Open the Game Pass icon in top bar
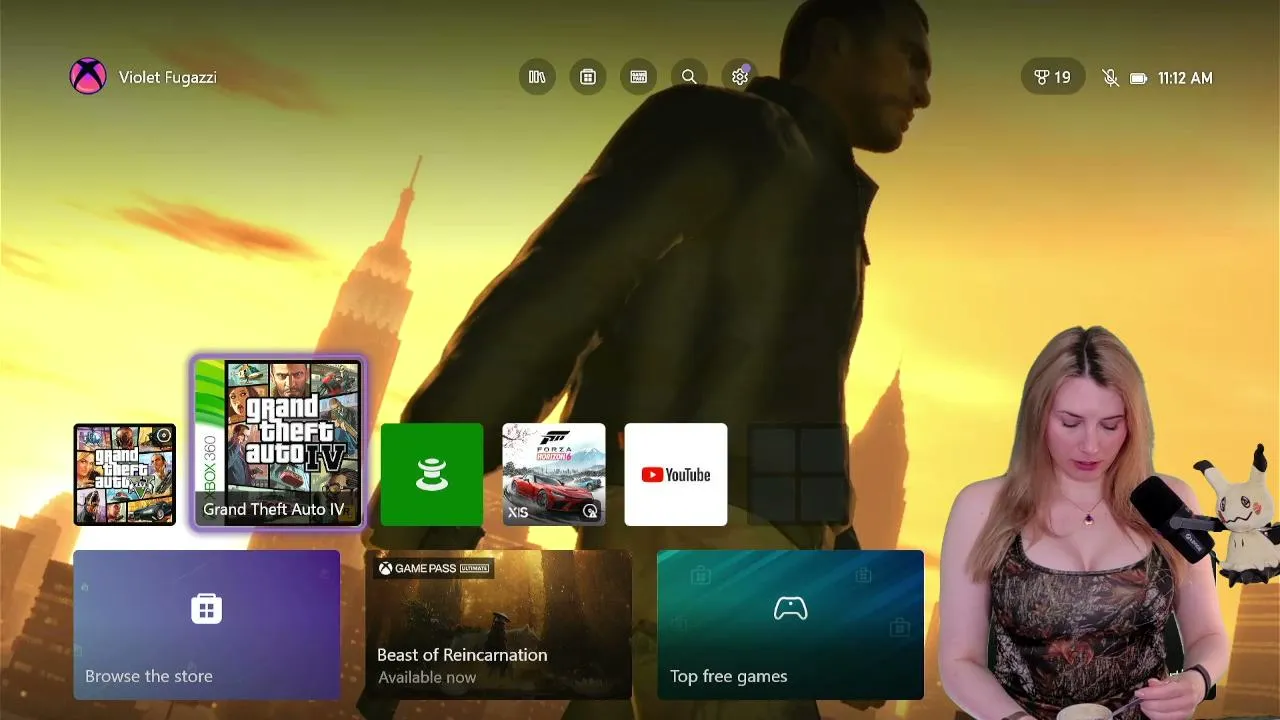The width and height of the screenshot is (1280, 720). click(639, 77)
